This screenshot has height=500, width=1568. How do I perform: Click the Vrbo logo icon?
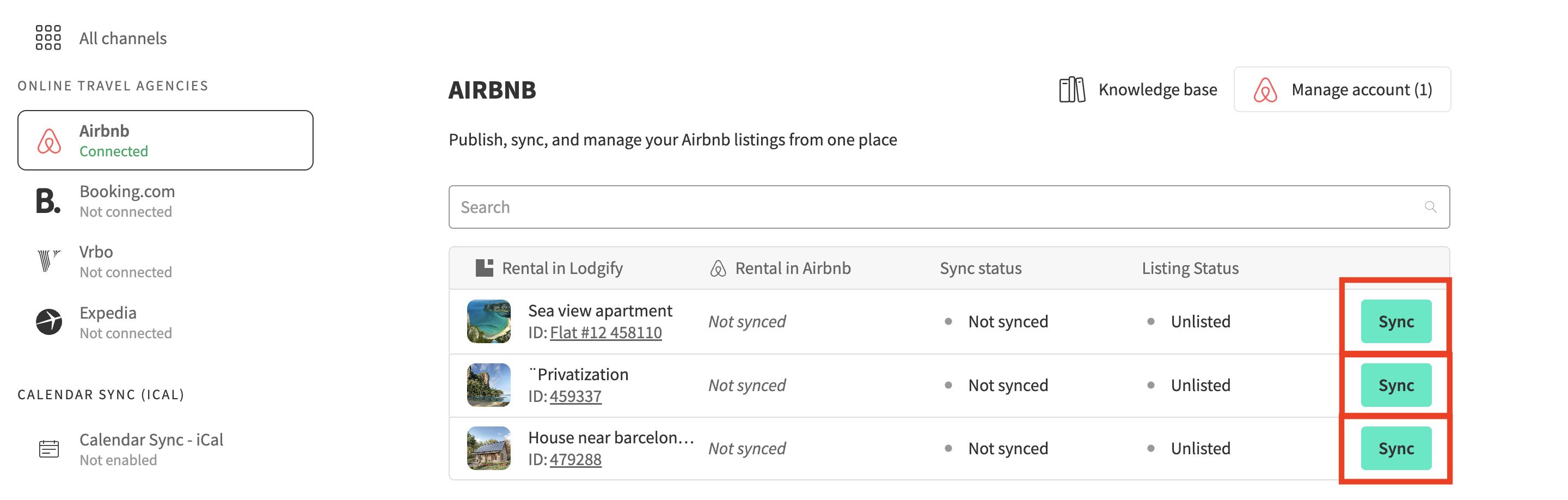48,261
